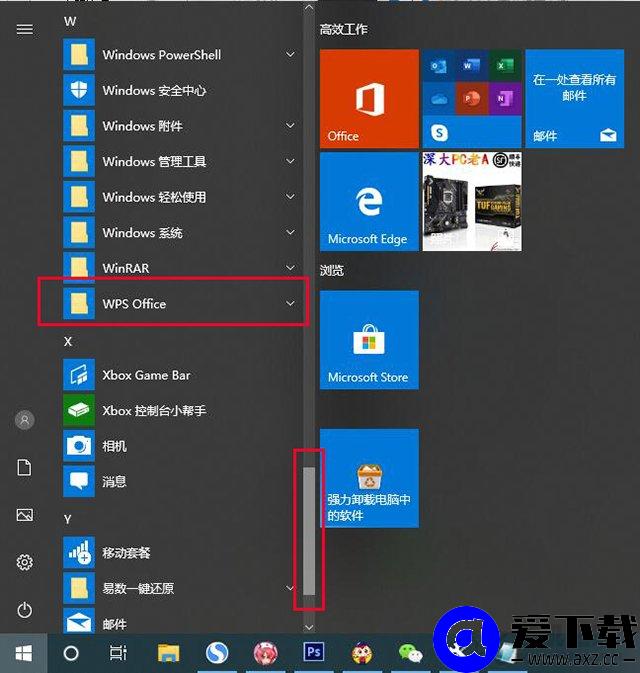Click the 高效工作 tile group title

343,29
